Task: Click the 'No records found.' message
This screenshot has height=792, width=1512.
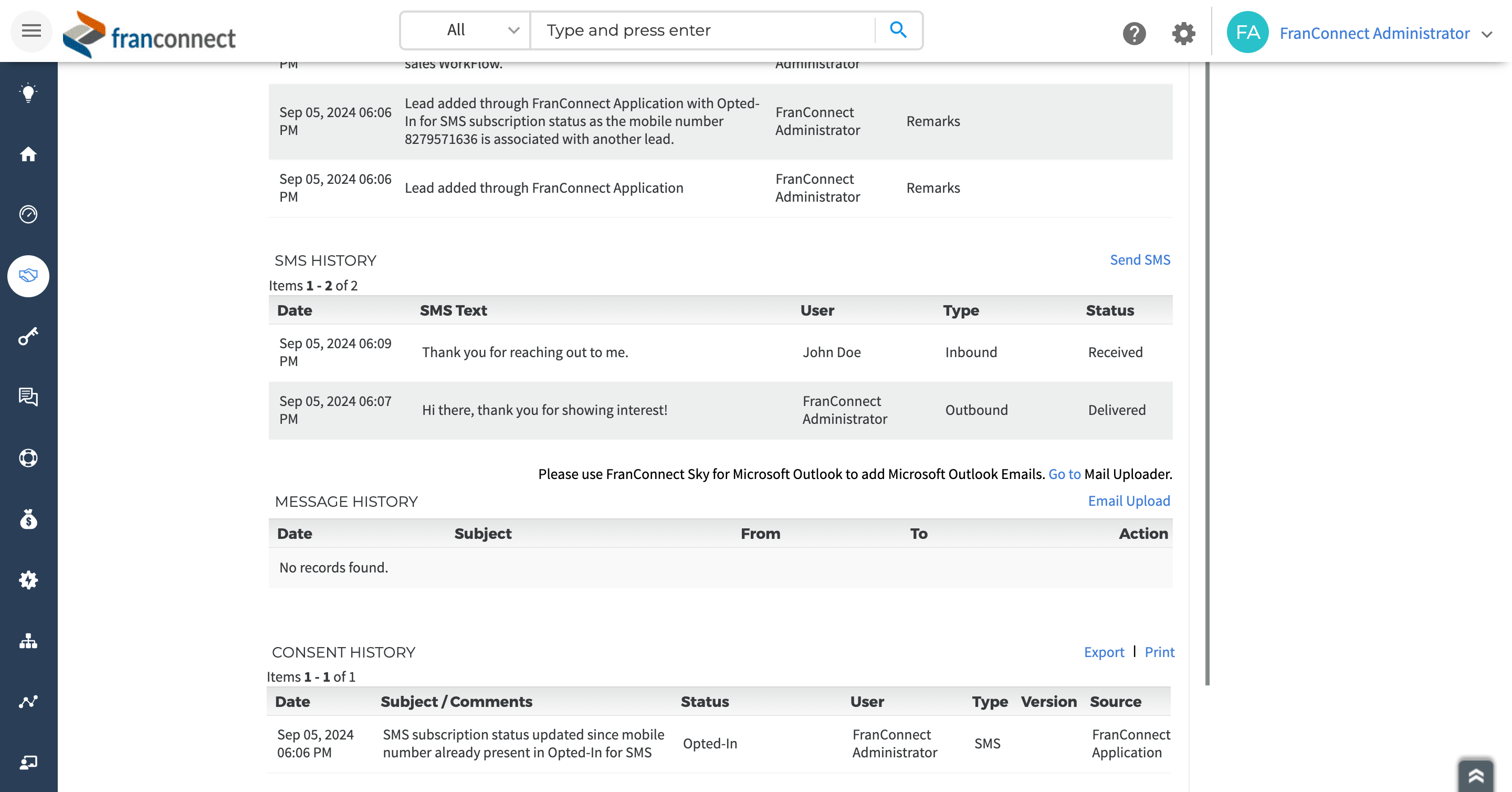Action: (x=333, y=567)
